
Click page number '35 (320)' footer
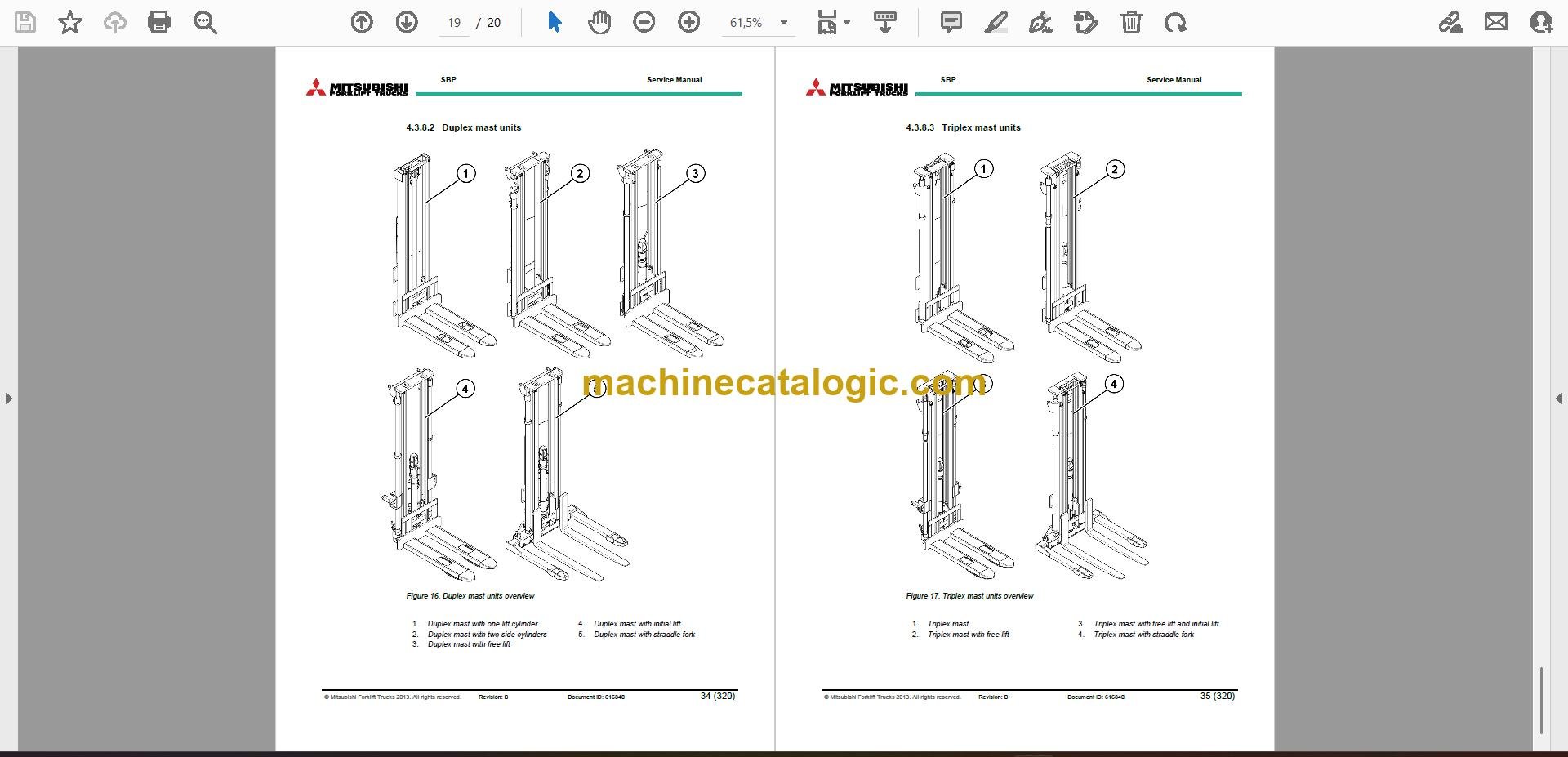1218,696
